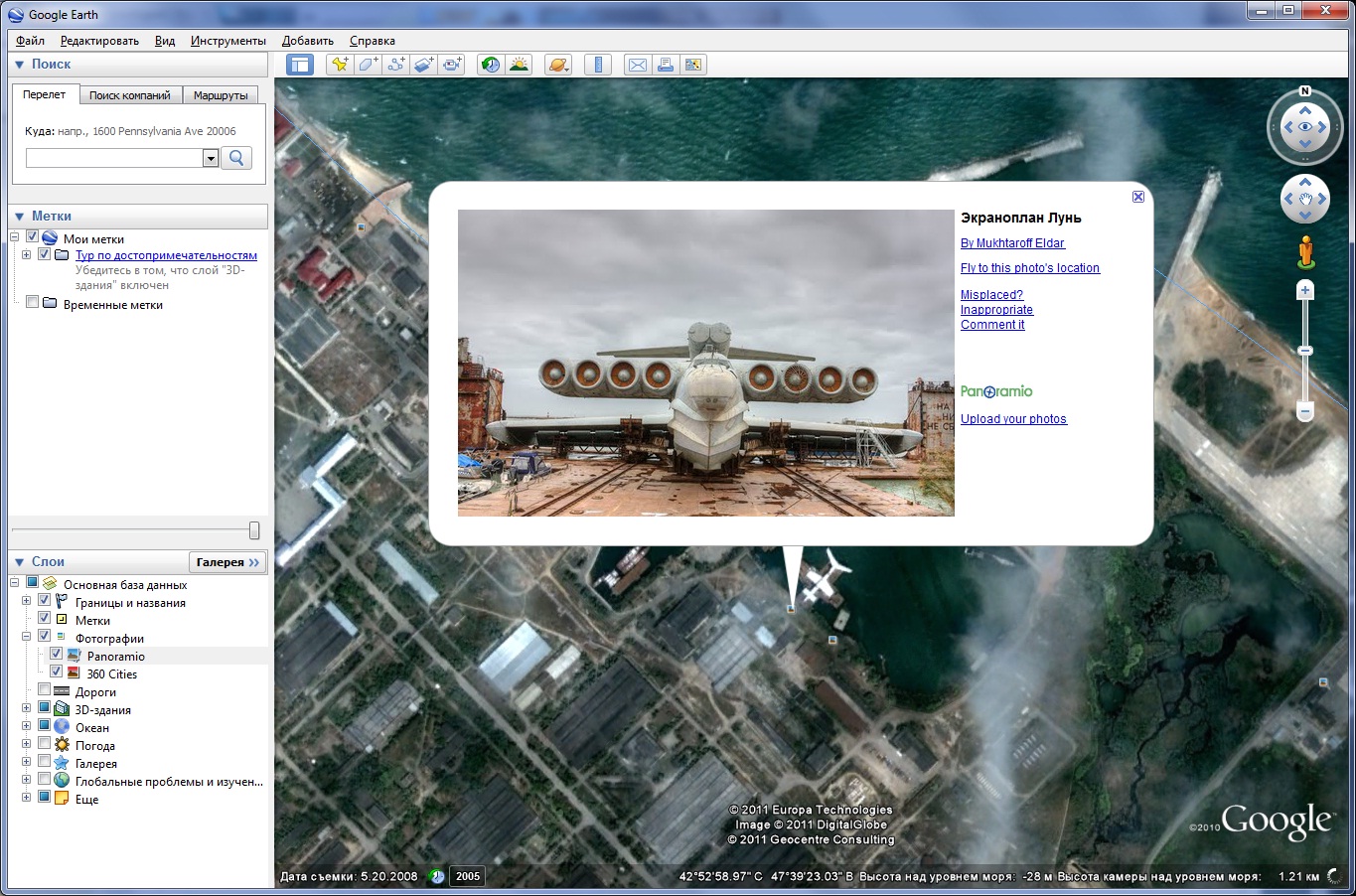Click the Google Earth title bar icon

(x=16, y=14)
